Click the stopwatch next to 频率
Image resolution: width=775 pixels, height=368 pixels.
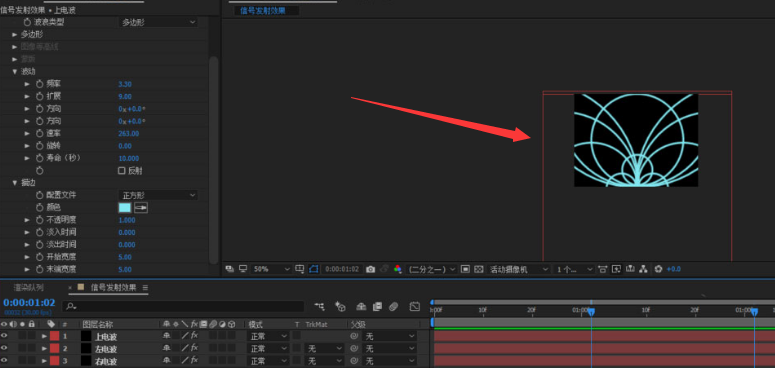(x=40, y=84)
